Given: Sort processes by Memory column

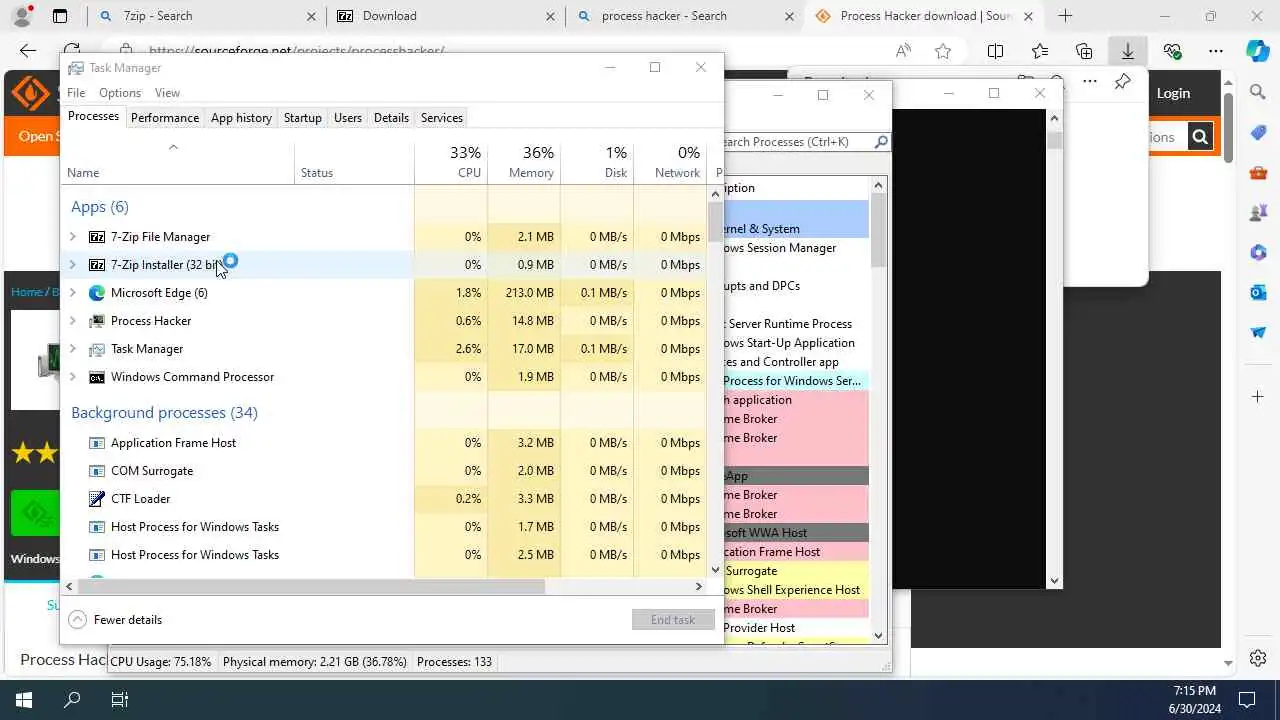Looking at the screenshot, I should click(x=524, y=163).
